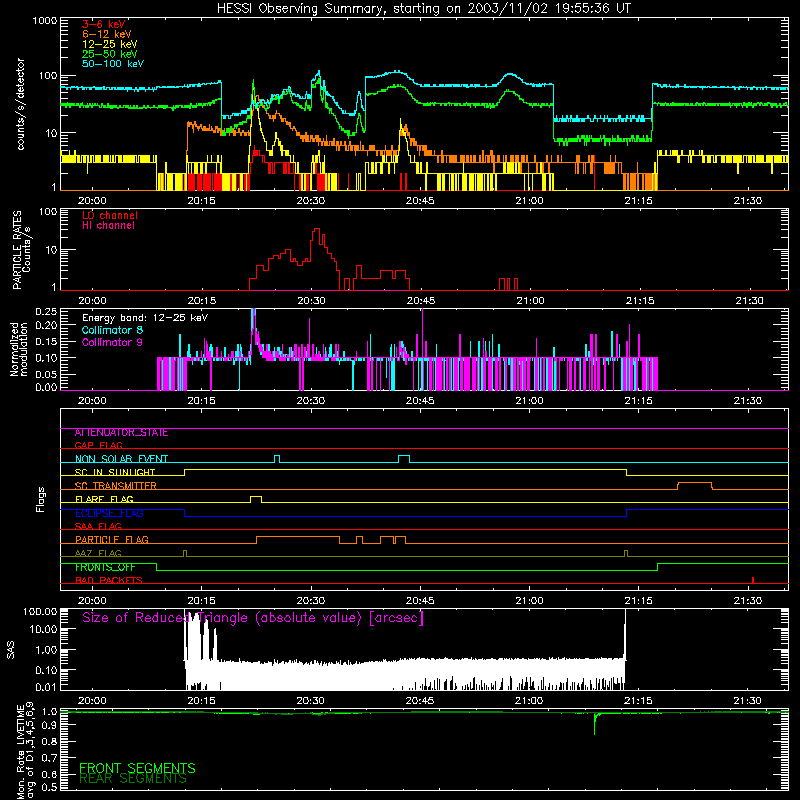Image resolution: width=800 pixels, height=800 pixels.
Task: Click the ATTENUATOR_STATE flag label
Action: pos(121,433)
